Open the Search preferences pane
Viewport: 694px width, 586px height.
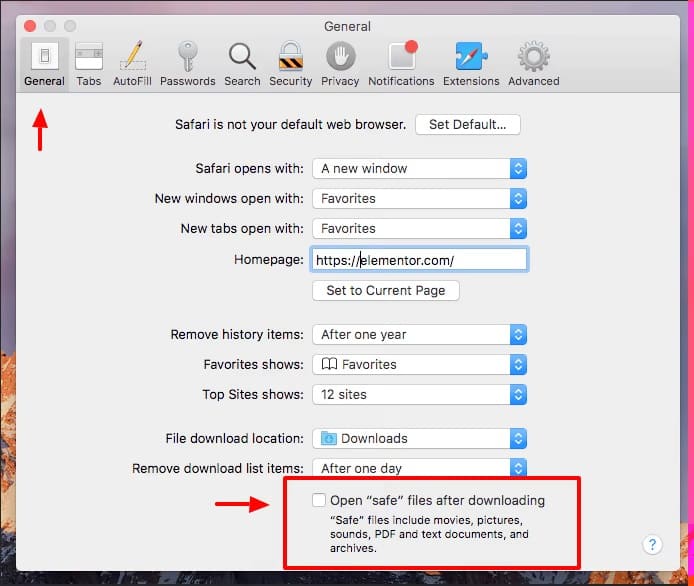(x=242, y=63)
